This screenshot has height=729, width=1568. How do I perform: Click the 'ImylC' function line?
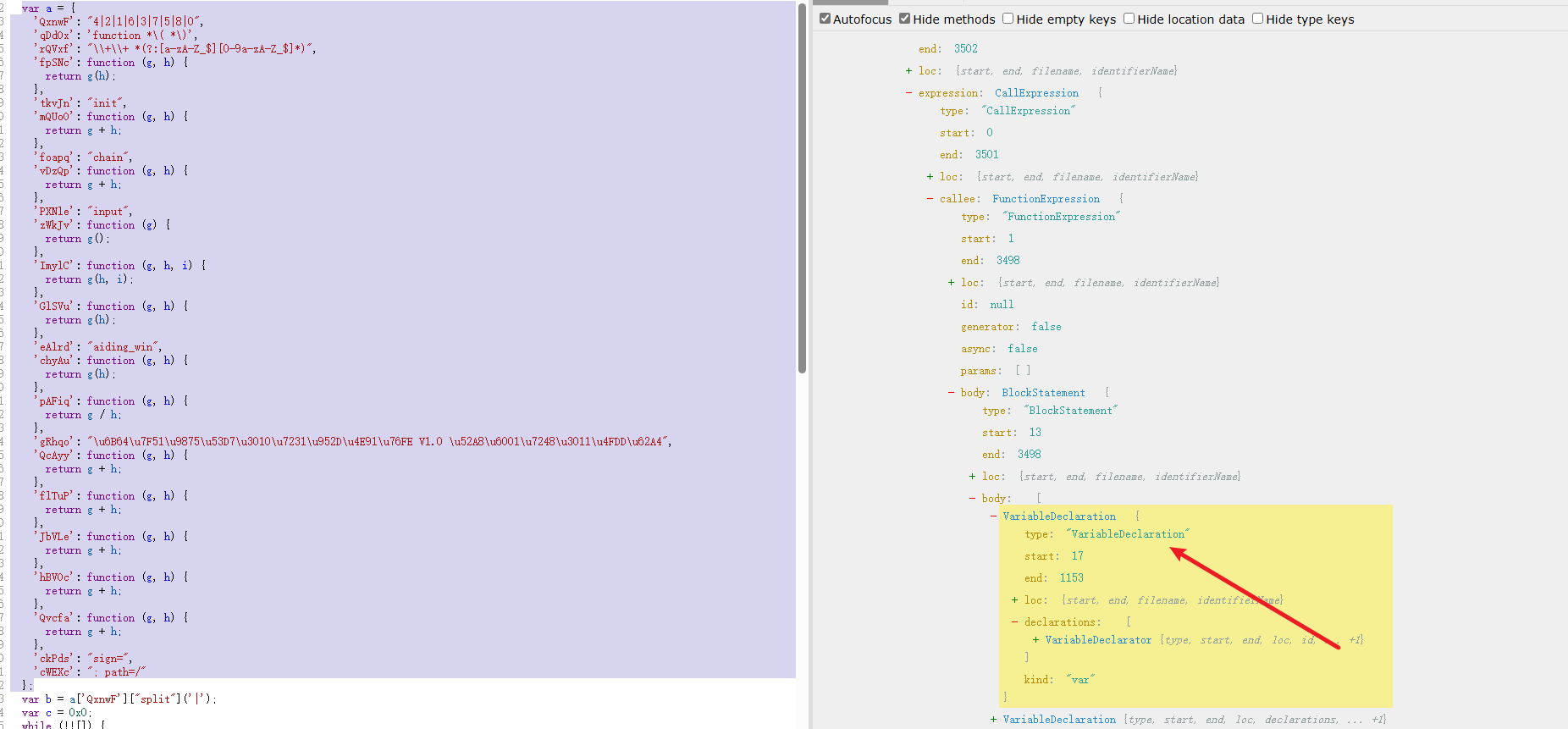(119, 266)
